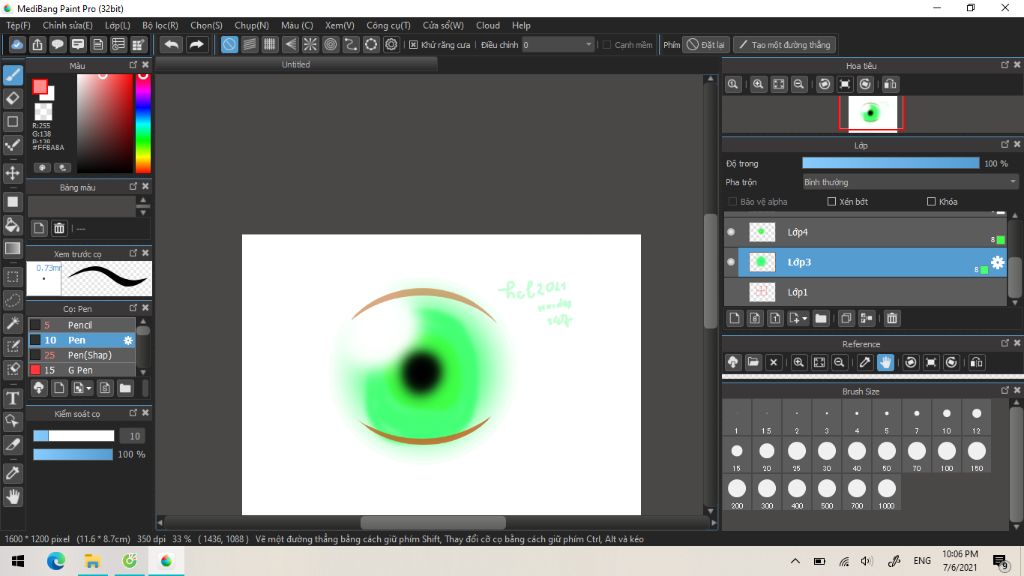This screenshot has height=576, width=1024.
Task: Select the G Pen brush
Action: (x=82, y=370)
